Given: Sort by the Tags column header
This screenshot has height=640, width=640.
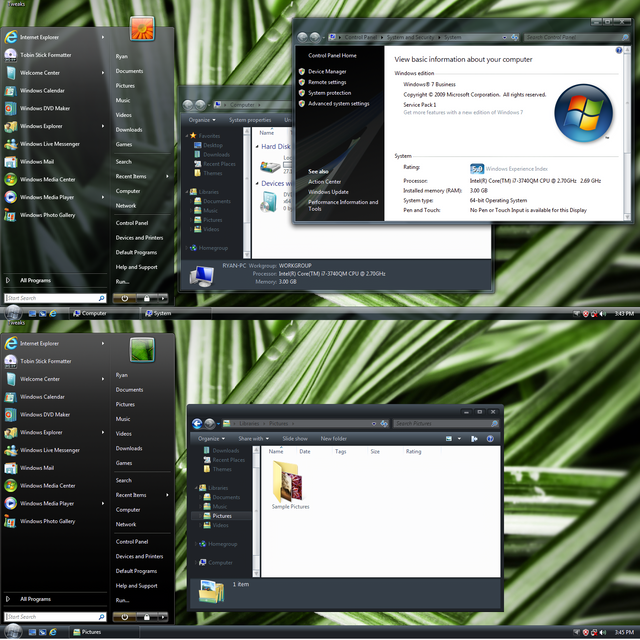Looking at the screenshot, I should point(340,451).
